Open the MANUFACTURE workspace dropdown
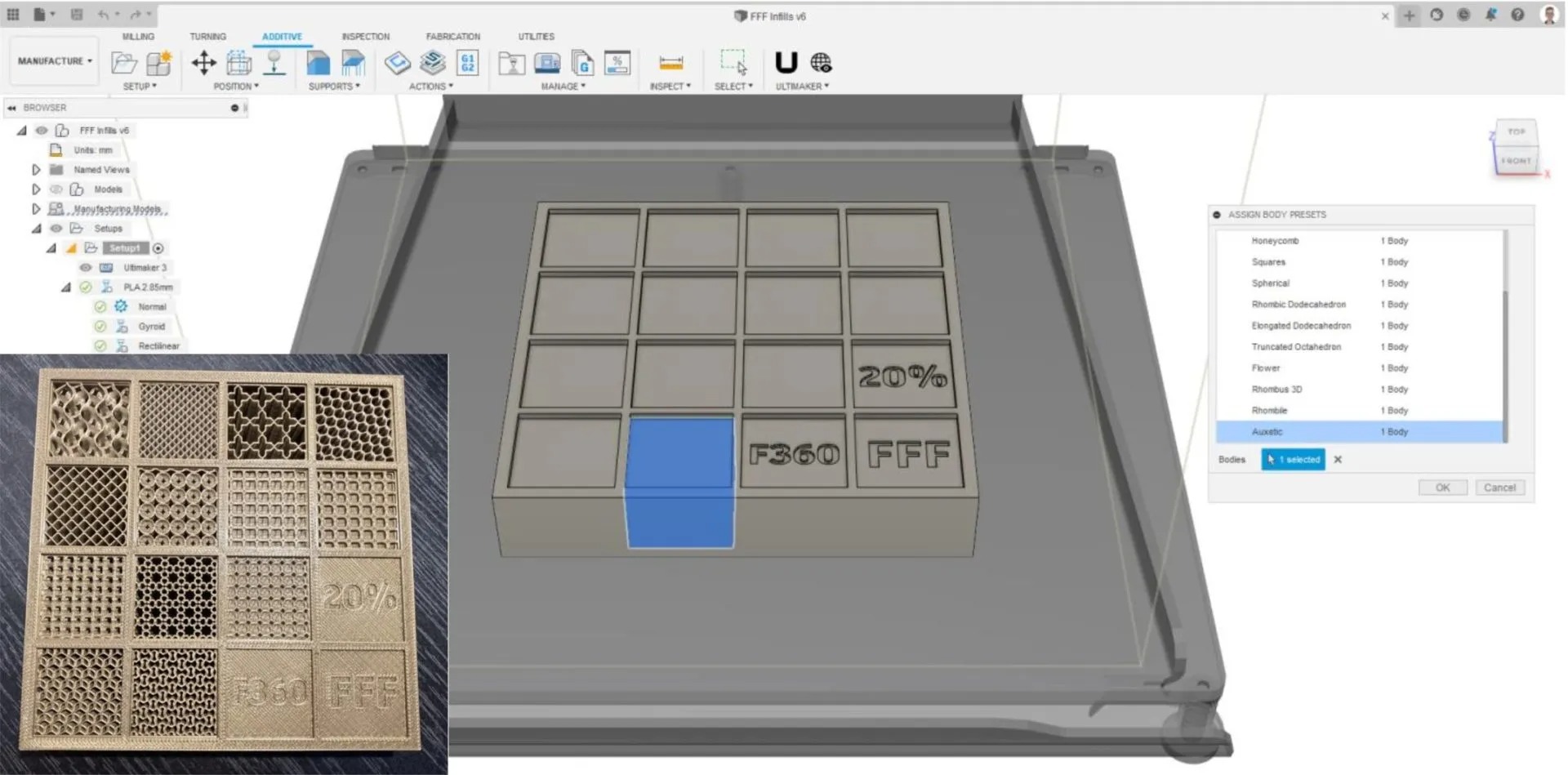Image resolution: width=1568 pixels, height=775 pixels. tap(55, 61)
